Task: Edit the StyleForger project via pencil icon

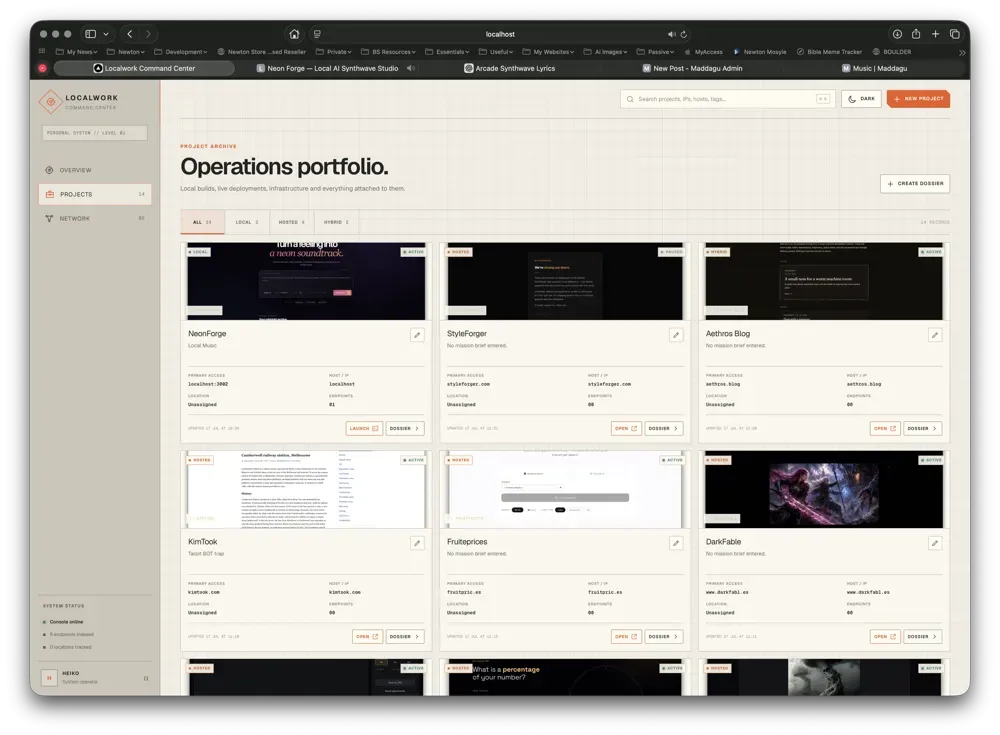Action: click(676, 335)
